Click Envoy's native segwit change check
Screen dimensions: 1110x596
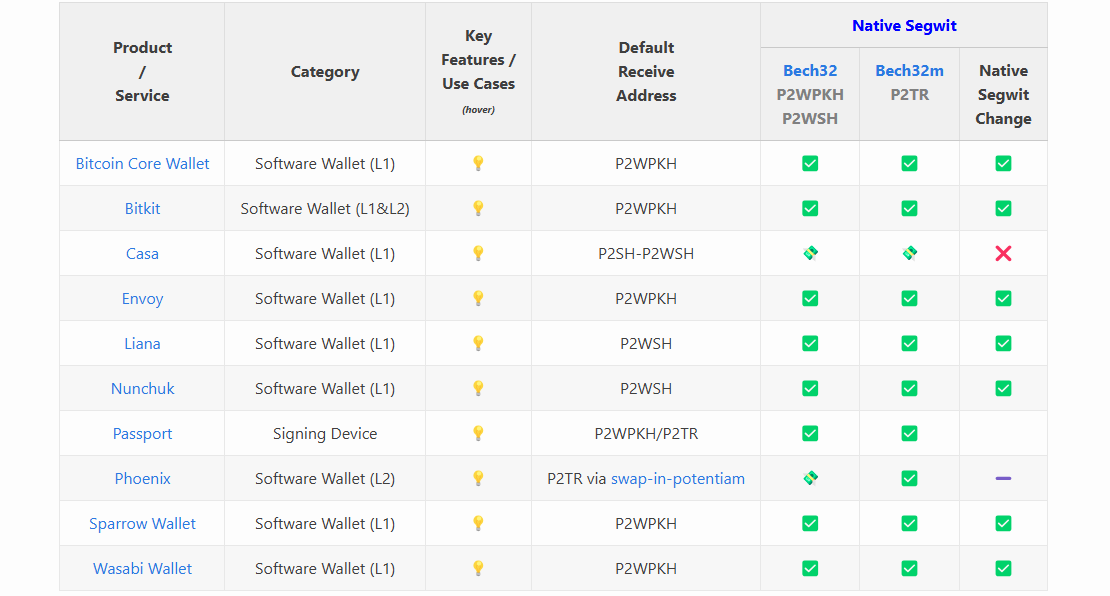(x=1003, y=299)
